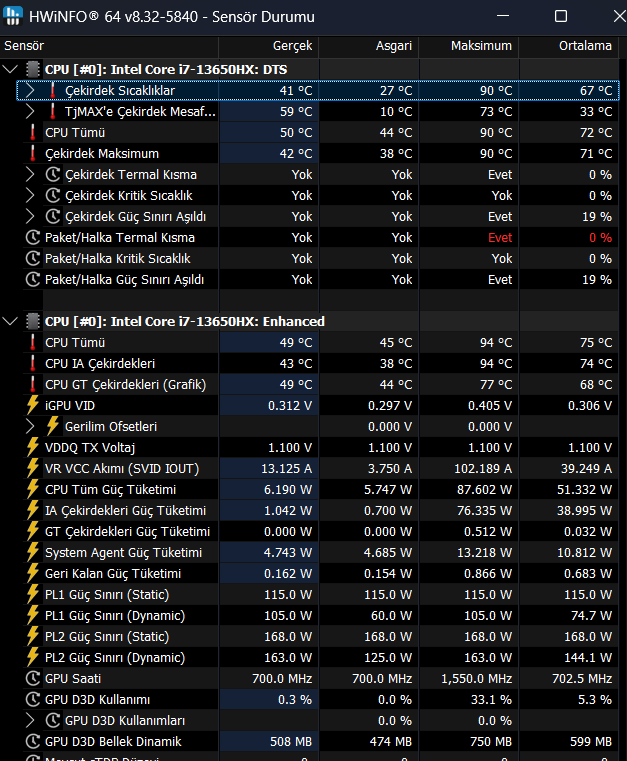Screen dimensions: 627x761
Task: Click thermometer icon beside CPU IA Çekirdekleri
Action: point(33,363)
